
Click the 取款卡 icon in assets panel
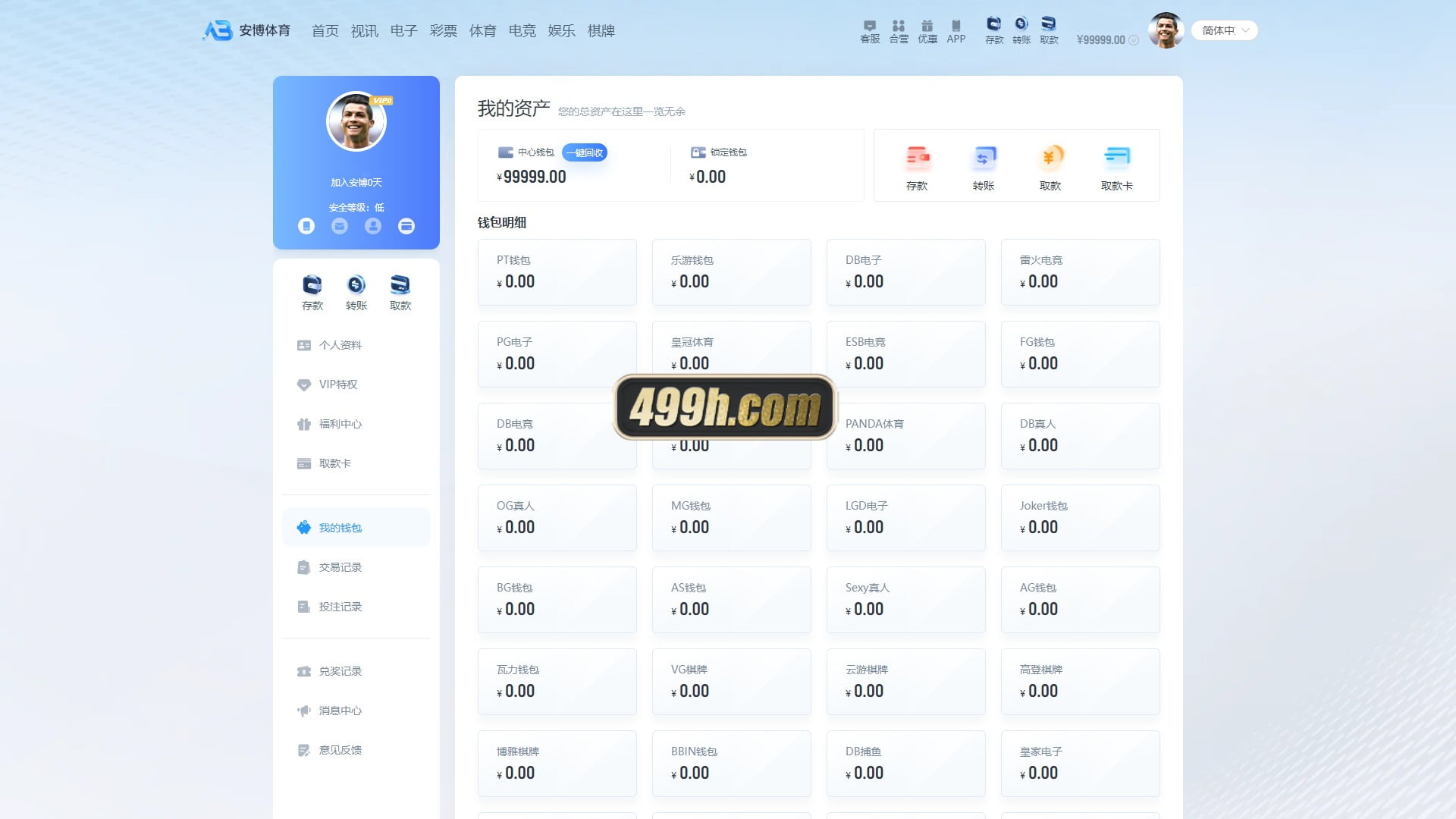coord(1117,158)
